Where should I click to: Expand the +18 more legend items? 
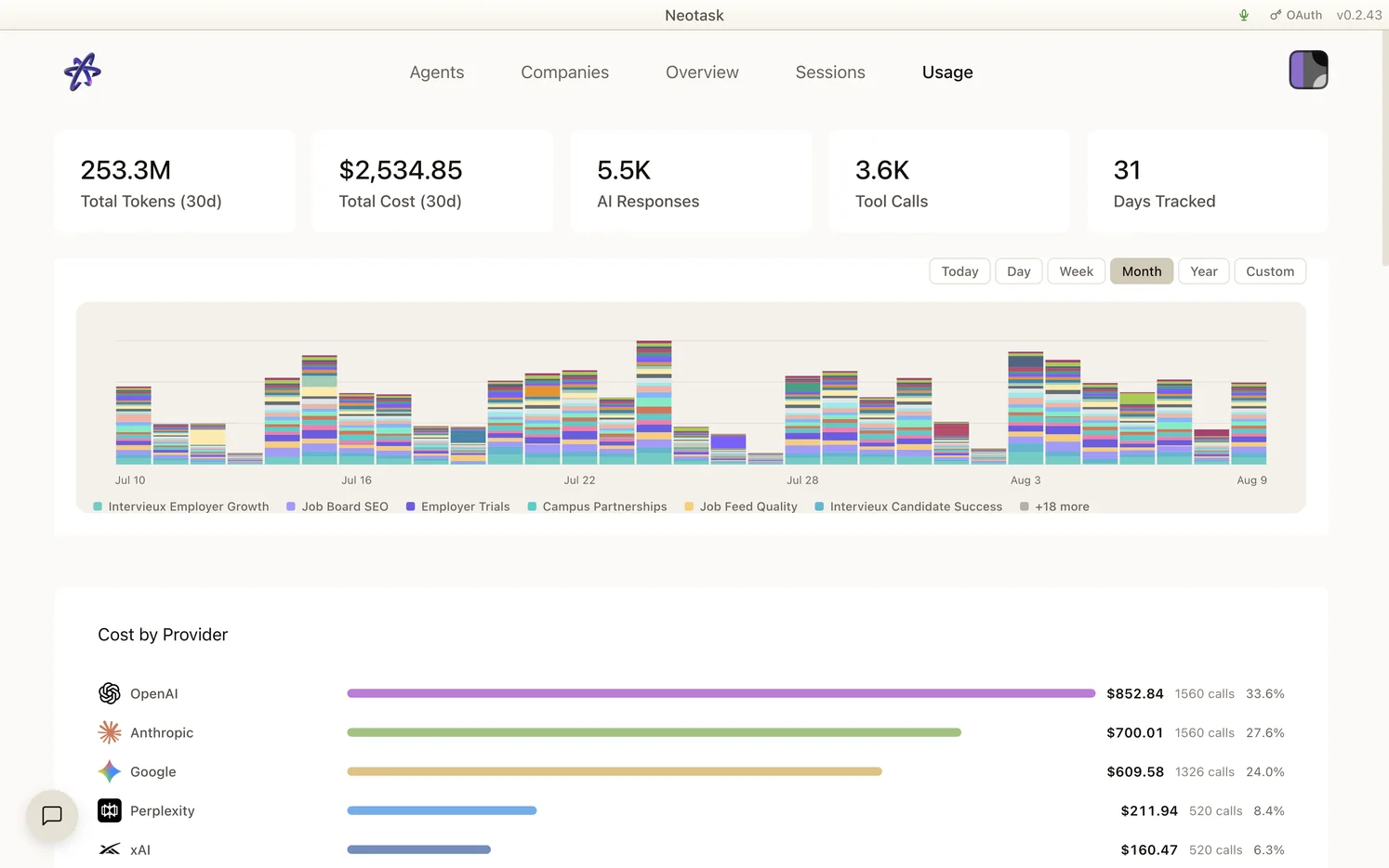1054,506
